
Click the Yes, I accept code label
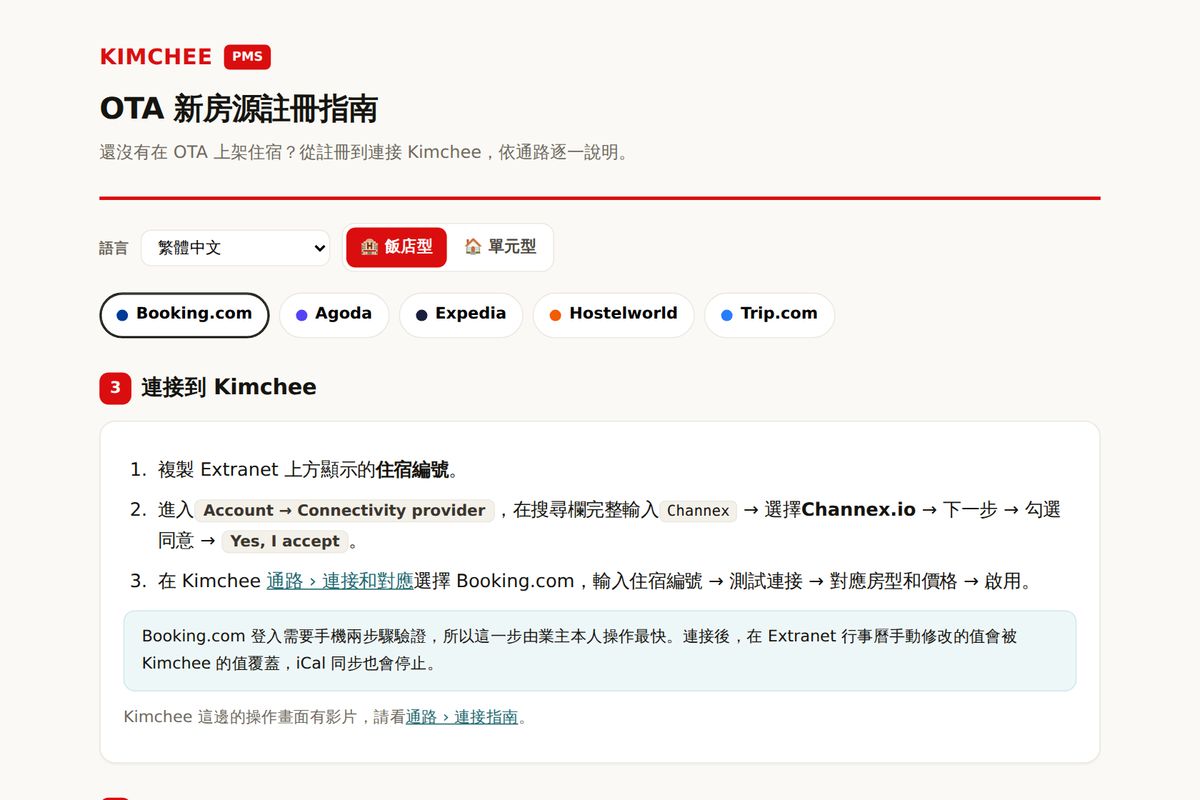[x=285, y=541]
